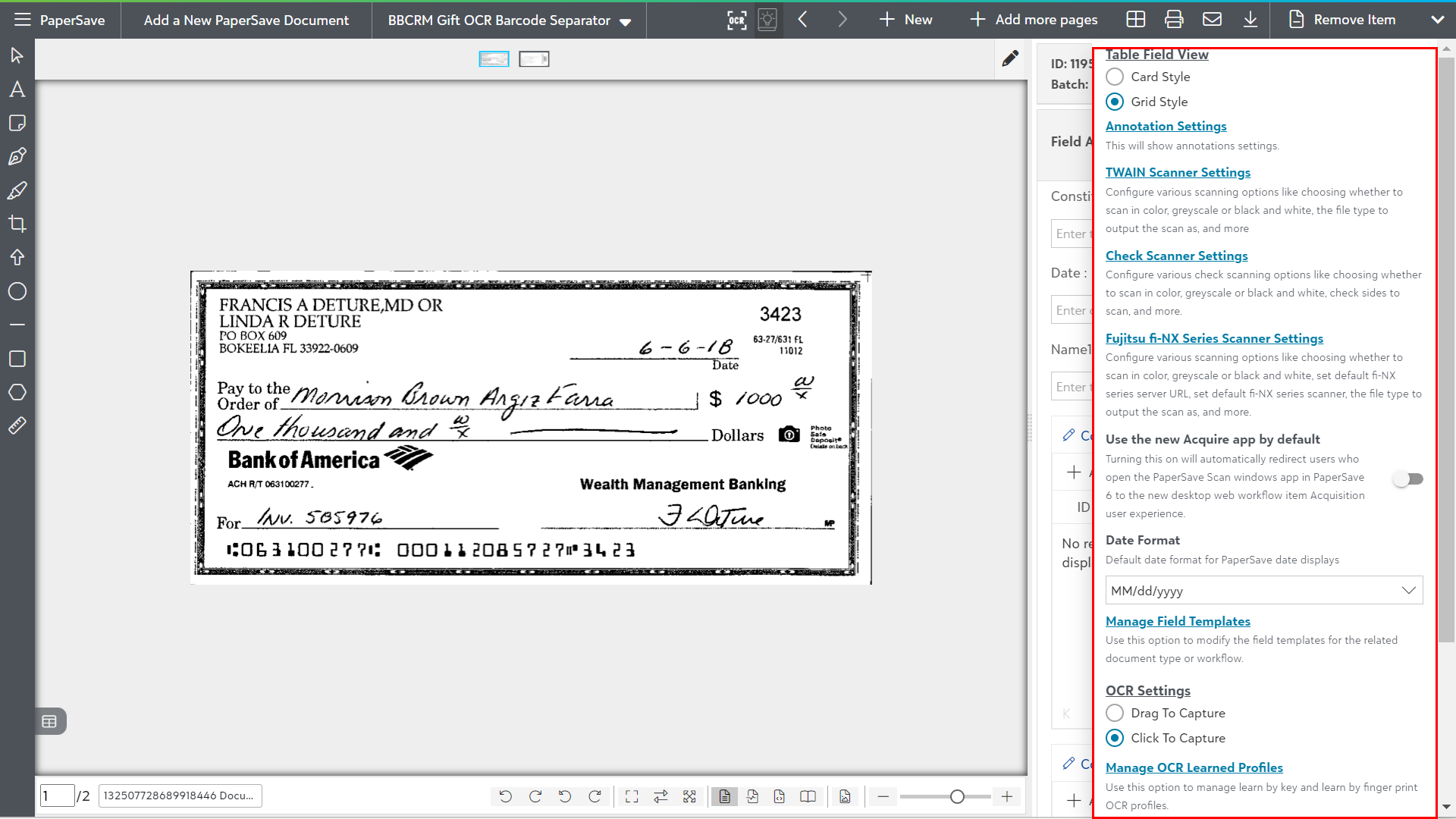1456x819 pixels.
Task: Select the crop tool in left toolbar
Action: [x=17, y=224]
